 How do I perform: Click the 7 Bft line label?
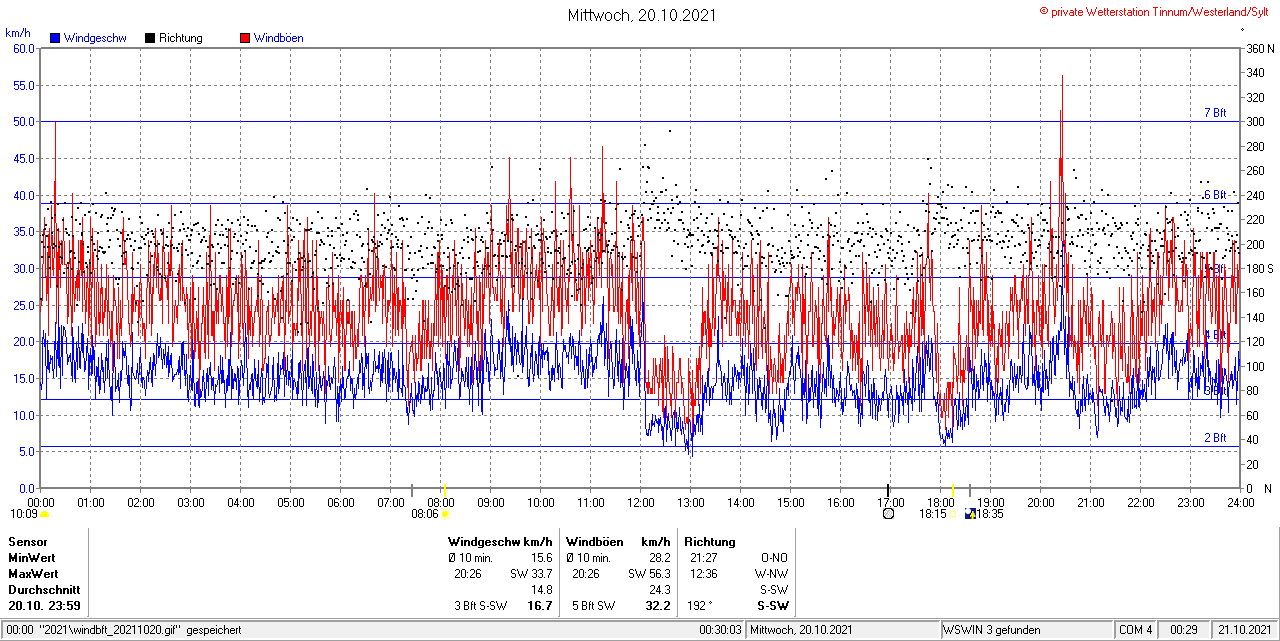pos(1215,113)
